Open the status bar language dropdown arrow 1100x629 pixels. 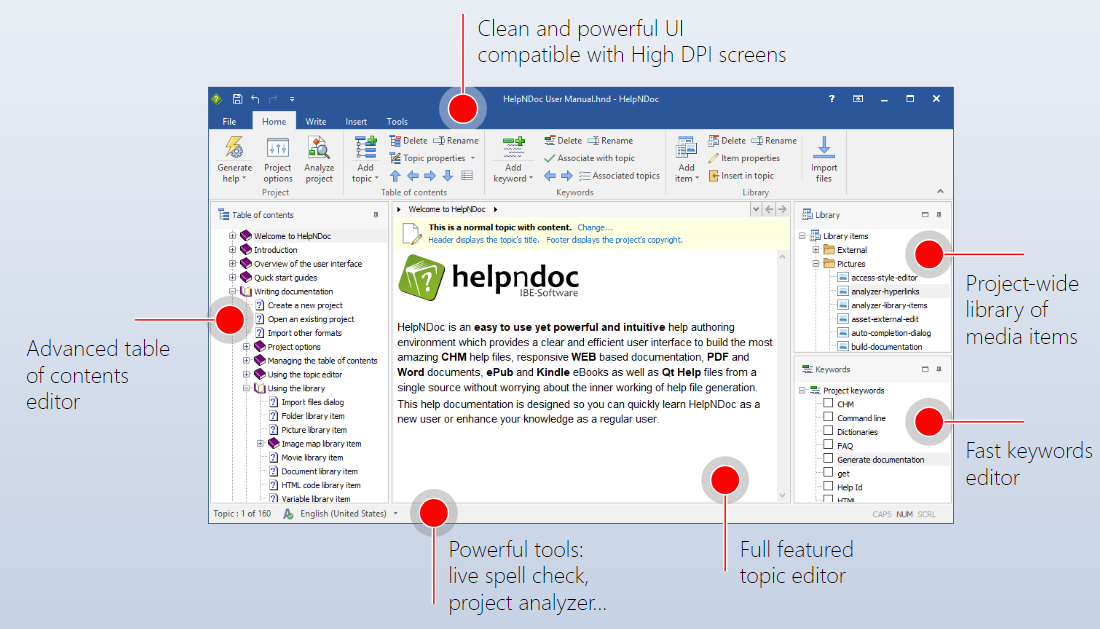(x=396, y=514)
